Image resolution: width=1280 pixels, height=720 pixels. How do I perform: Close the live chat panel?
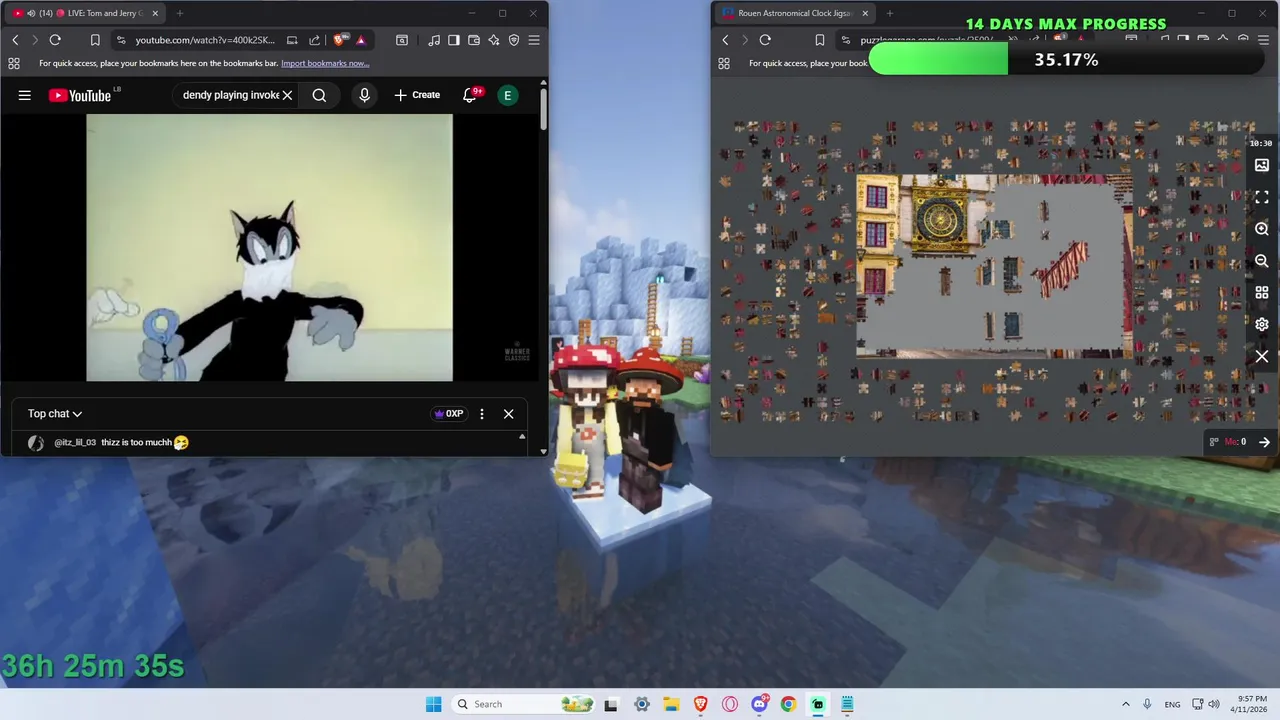[508, 414]
